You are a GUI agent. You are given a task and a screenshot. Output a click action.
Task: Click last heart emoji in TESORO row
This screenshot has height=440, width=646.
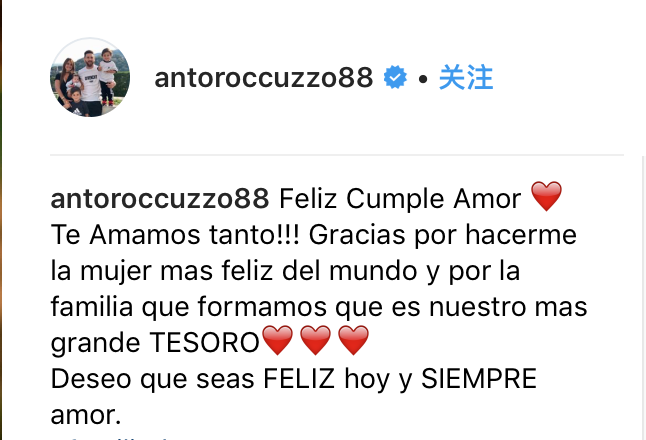(x=353, y=340)
